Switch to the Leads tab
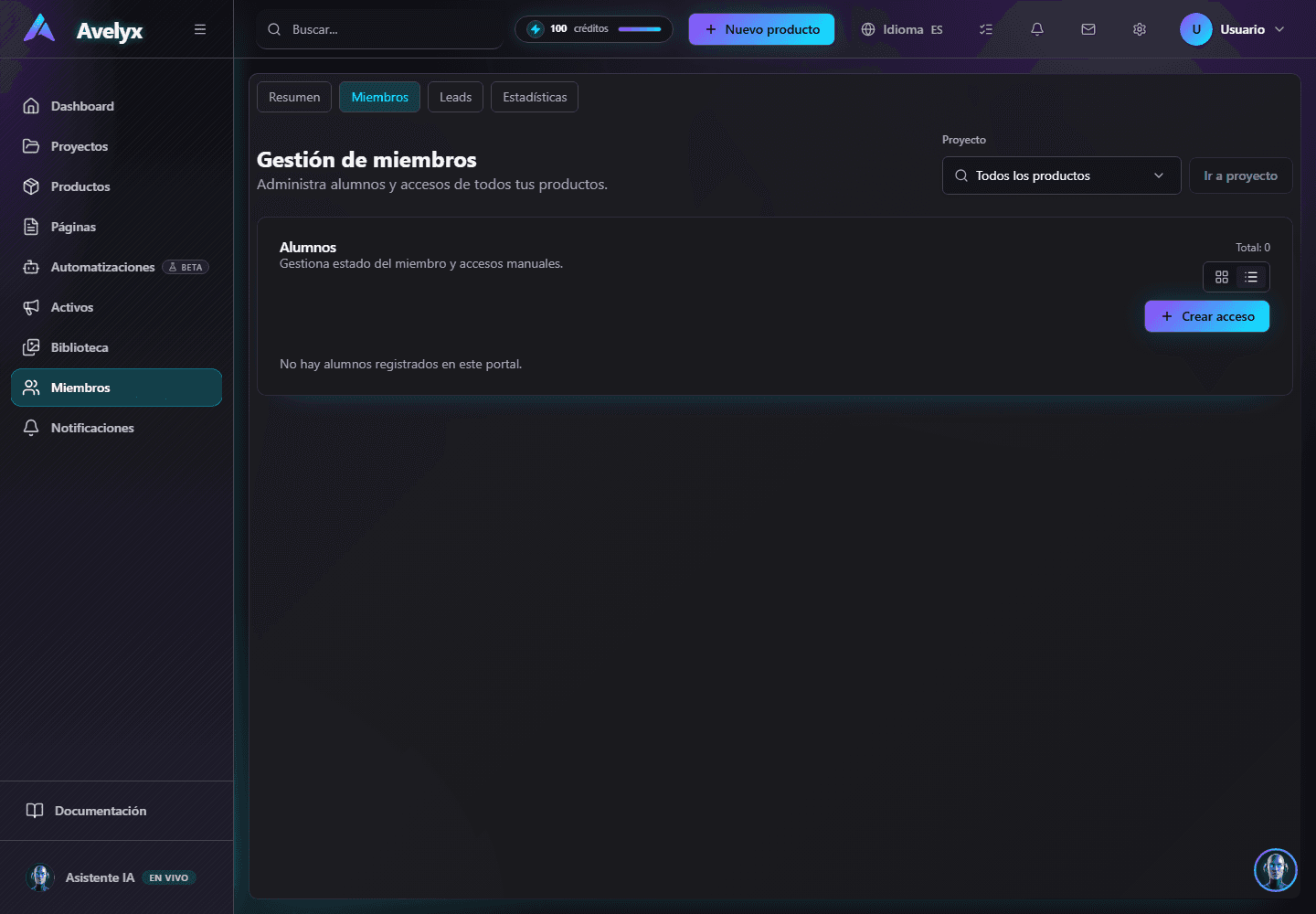Screen dimensions: 1316x914 click(x=455, y=97)
